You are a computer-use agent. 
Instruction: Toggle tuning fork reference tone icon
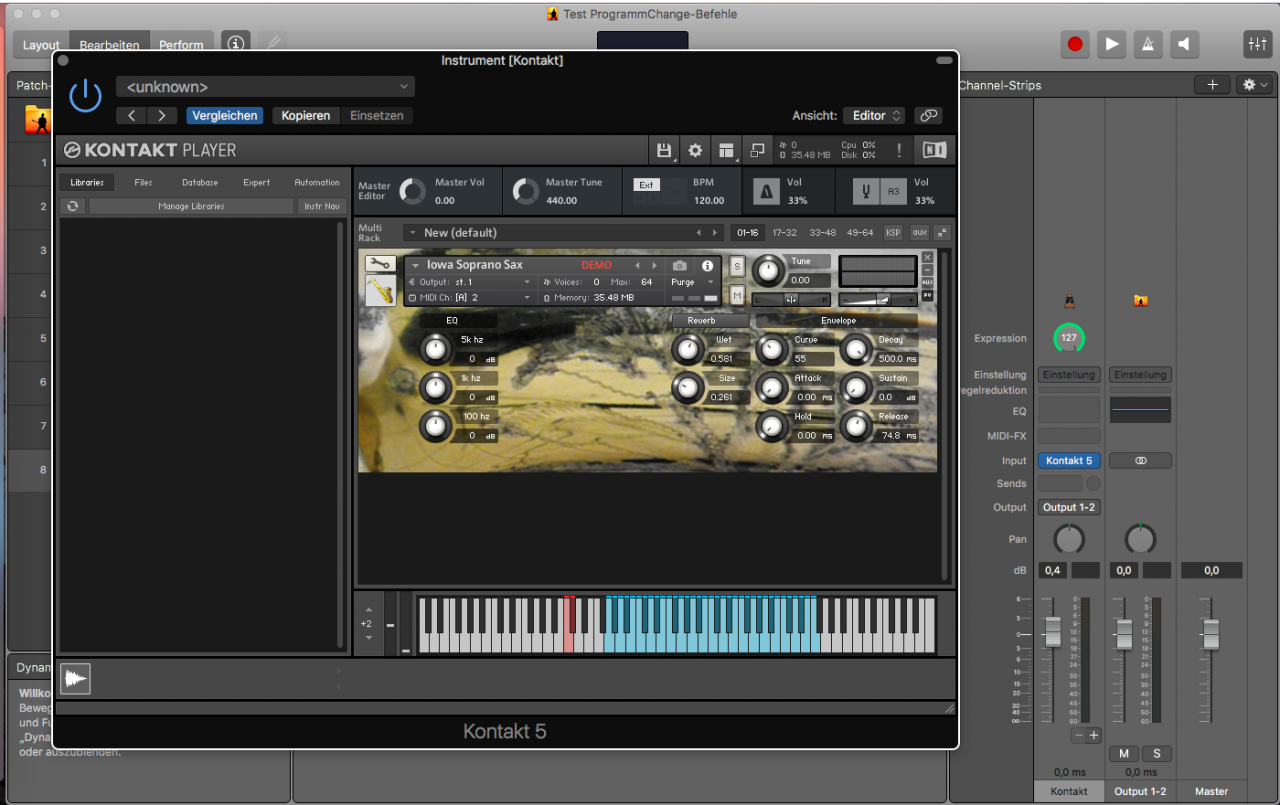point(866,191)
